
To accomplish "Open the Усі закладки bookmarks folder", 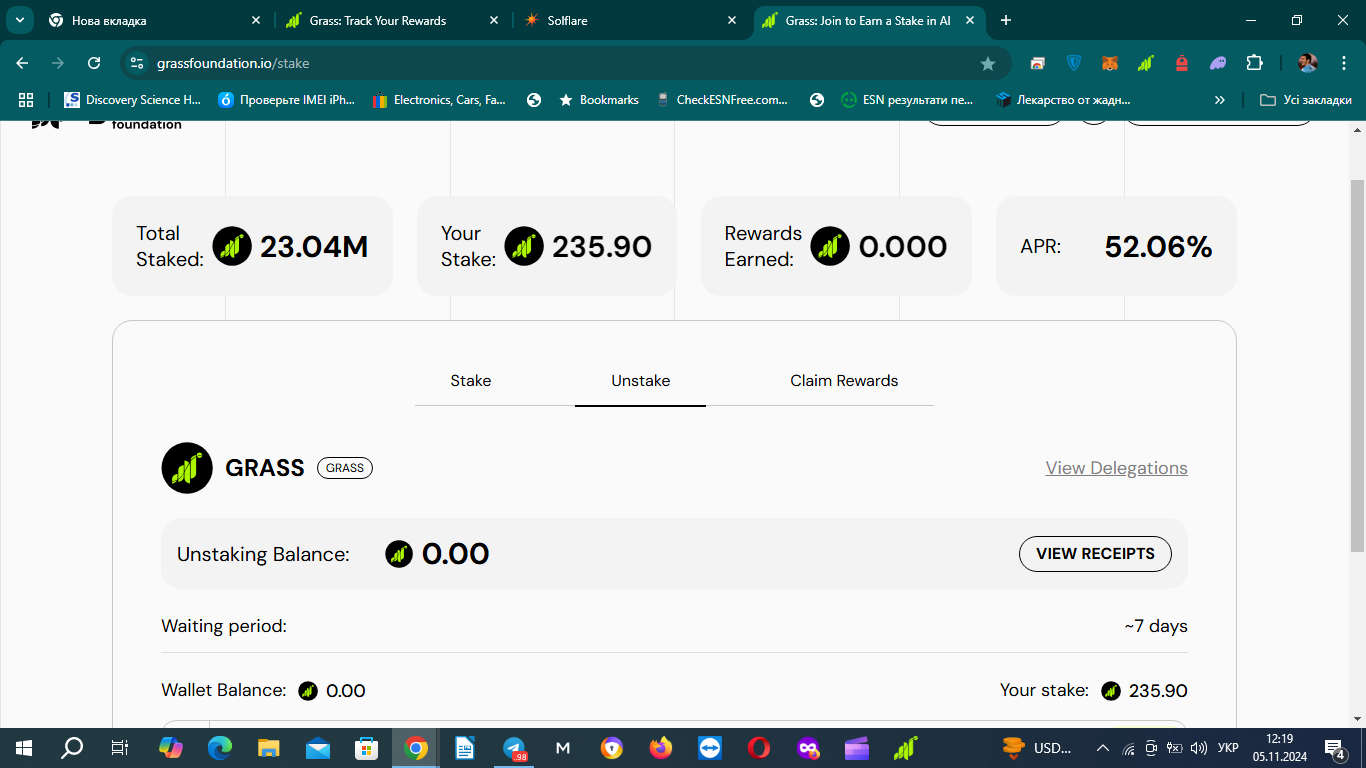I will [1306, 100].
